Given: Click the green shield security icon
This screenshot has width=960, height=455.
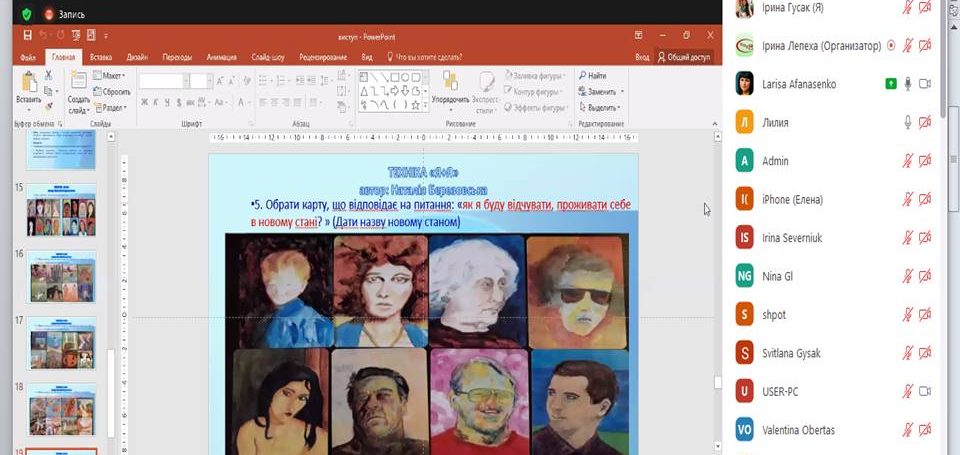Looking at the screenshot, I should coord(26,14).
